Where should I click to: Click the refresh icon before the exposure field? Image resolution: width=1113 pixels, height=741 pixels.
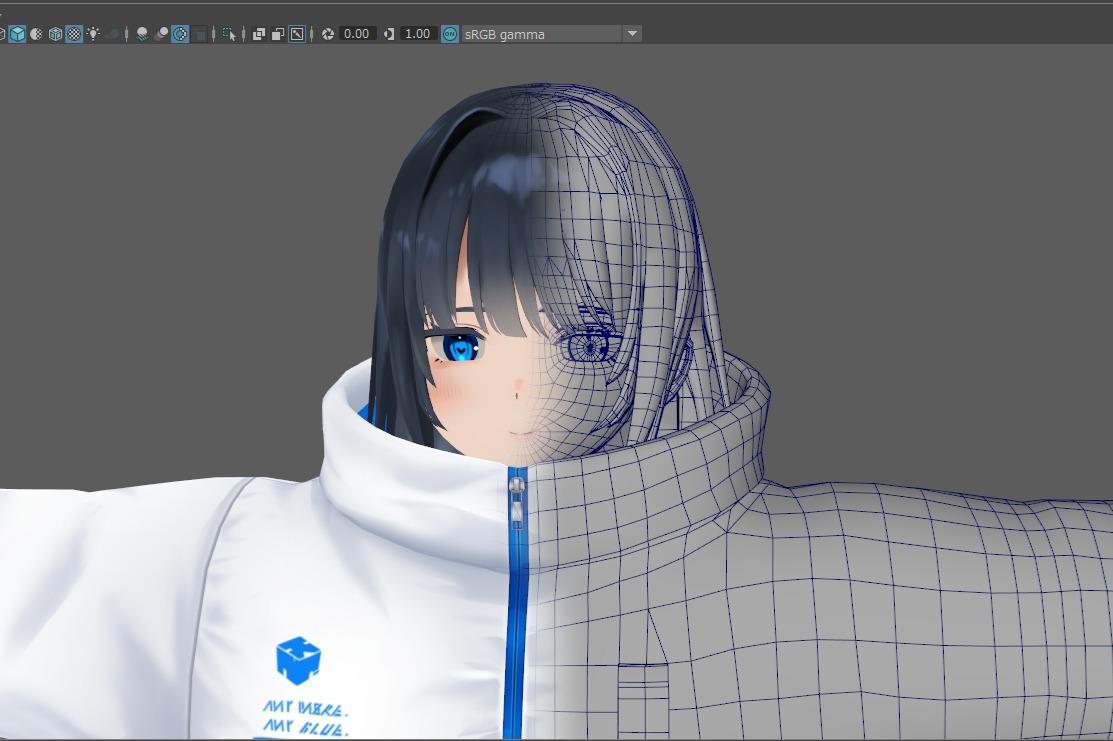(327, 33)
